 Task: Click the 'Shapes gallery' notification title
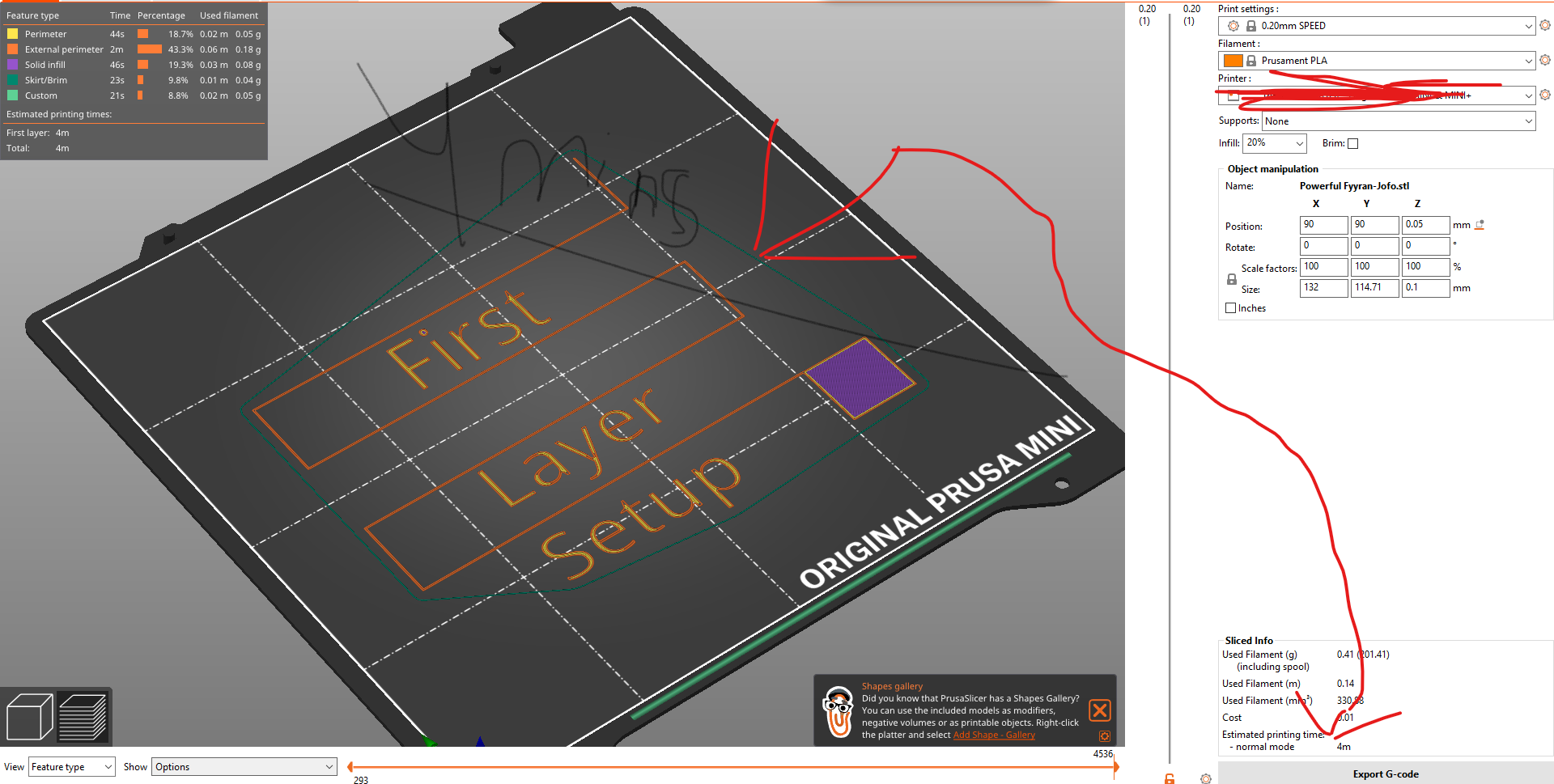[892, 686]
